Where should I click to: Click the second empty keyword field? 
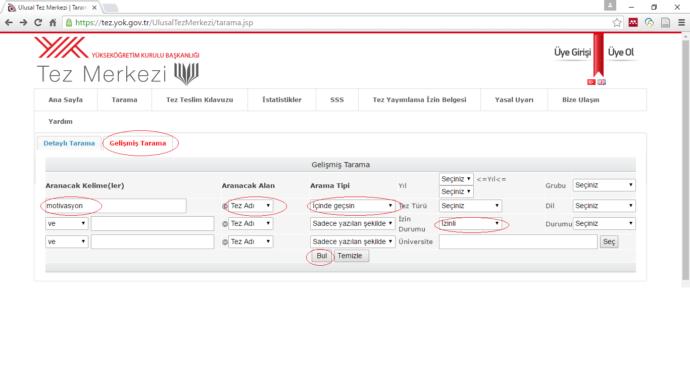152,223
